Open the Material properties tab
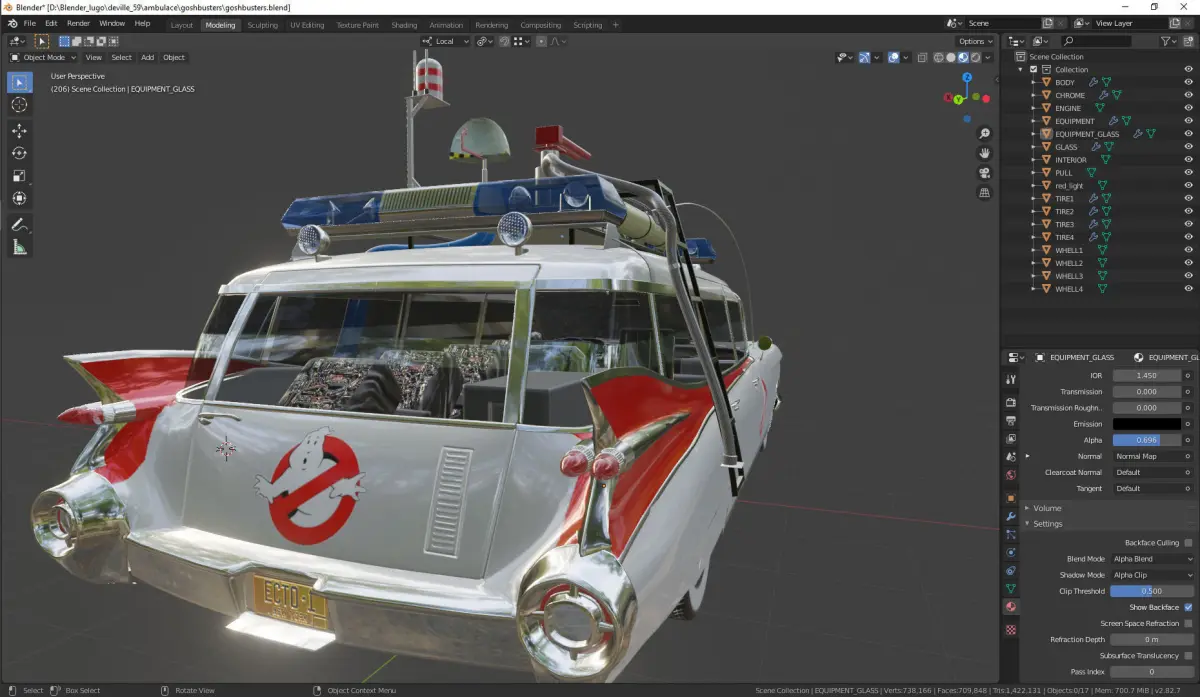Screen dimensions: 1200x697 1011,607
